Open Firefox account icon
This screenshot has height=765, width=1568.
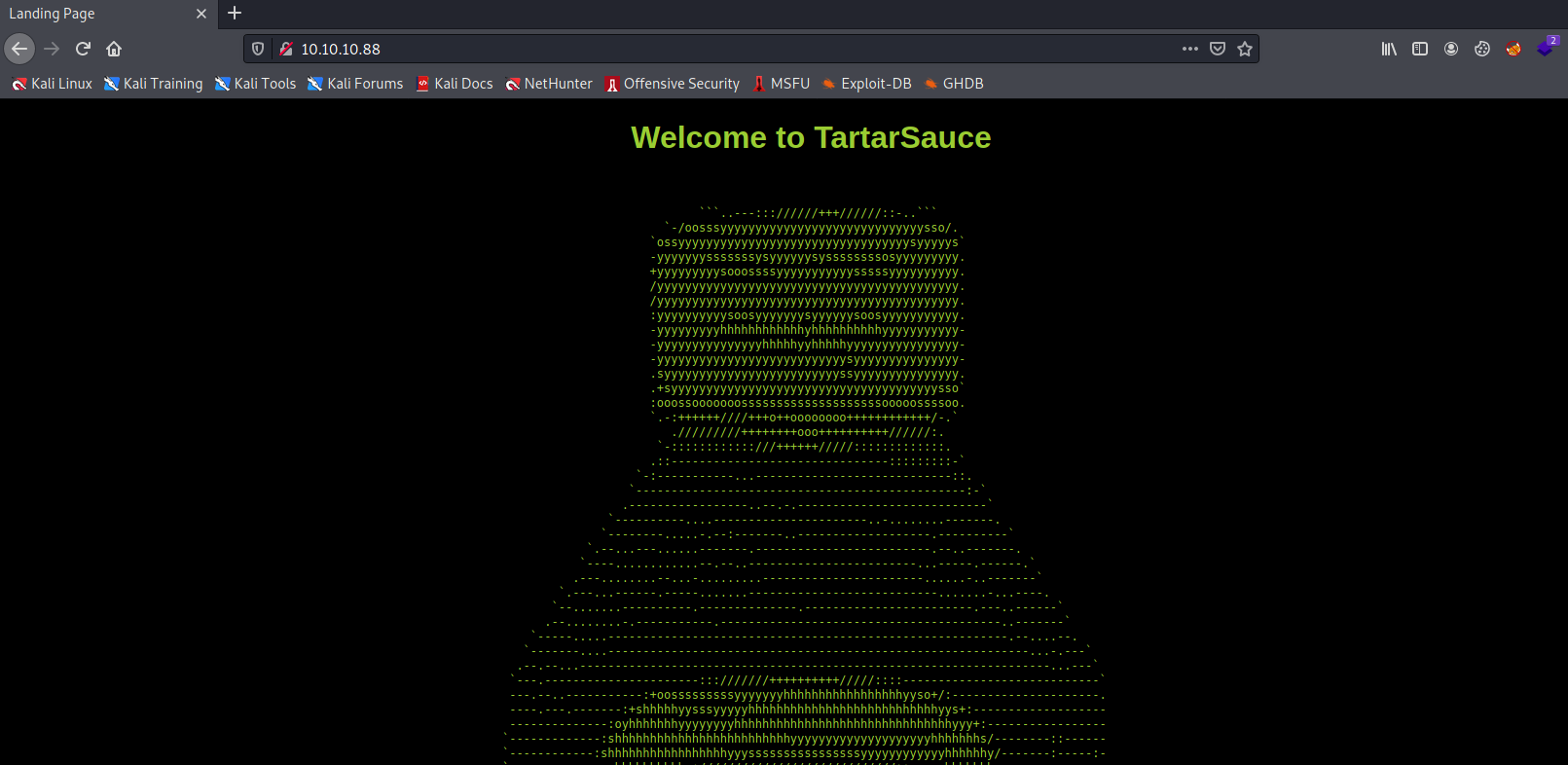point(1451,49)
